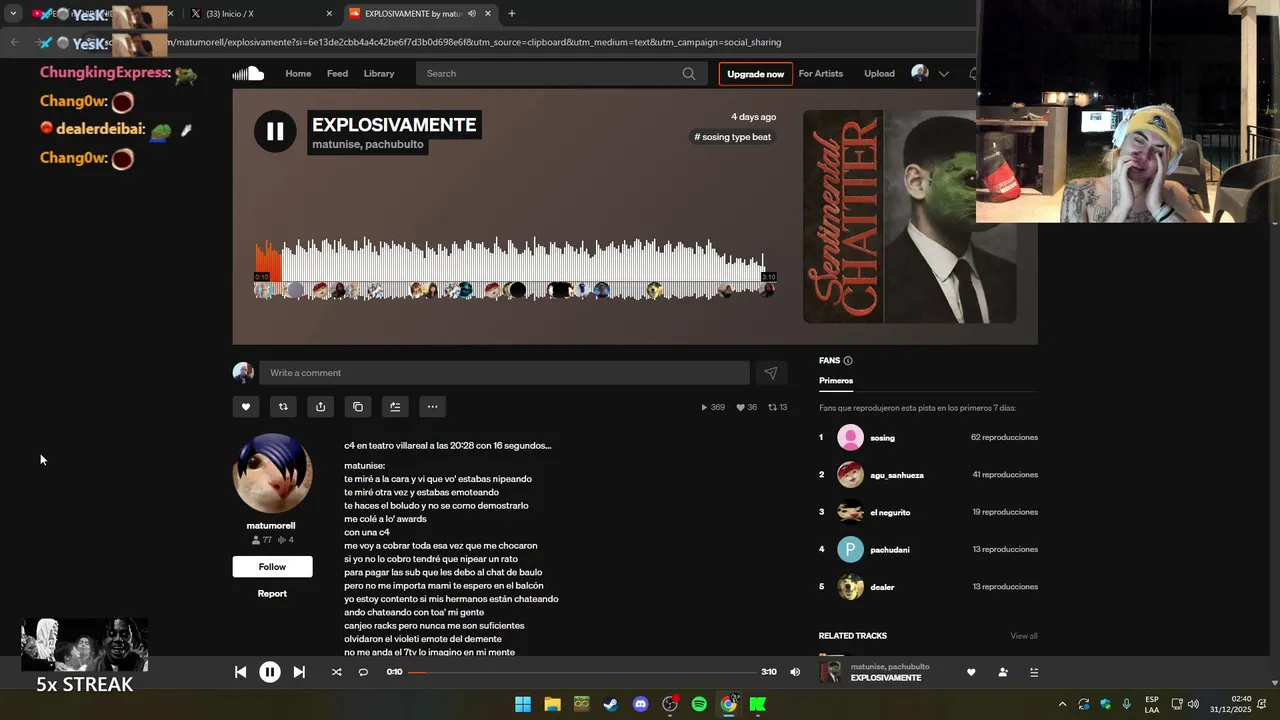
Task: Add track to Next up queue icon
Action: point(395,407)
